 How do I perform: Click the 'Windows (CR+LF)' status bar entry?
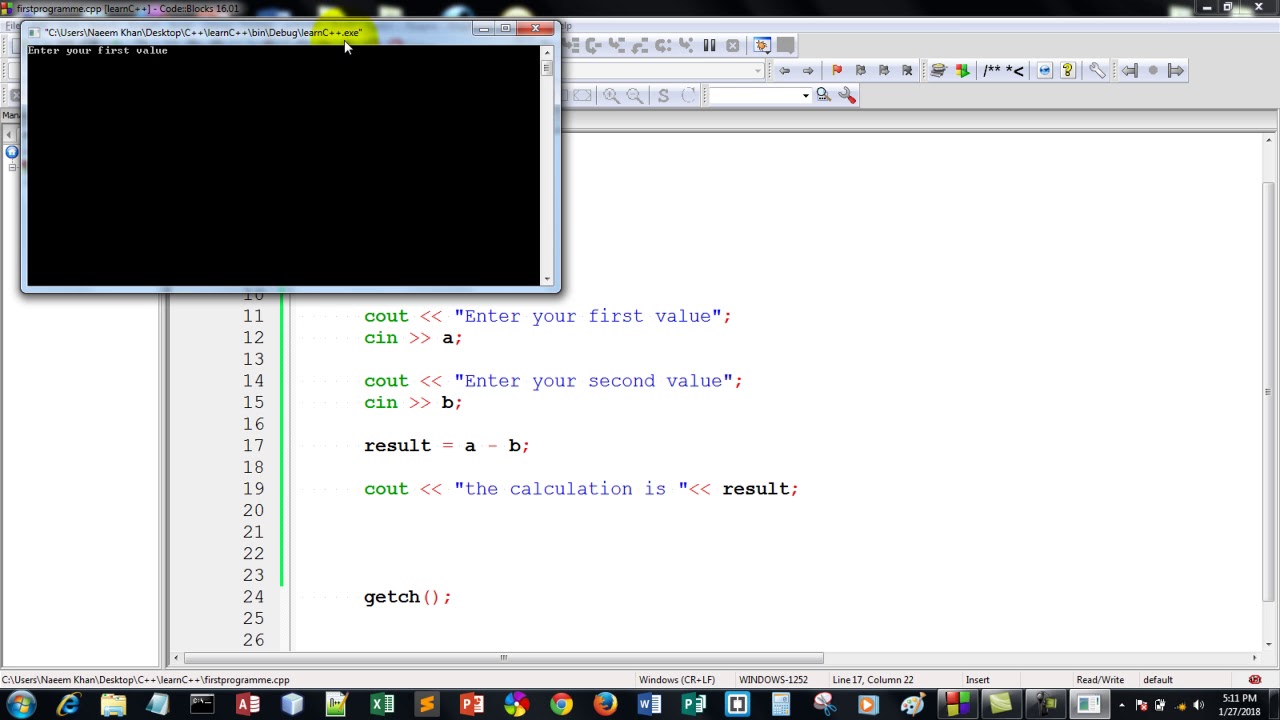click(x=677, y=680)
